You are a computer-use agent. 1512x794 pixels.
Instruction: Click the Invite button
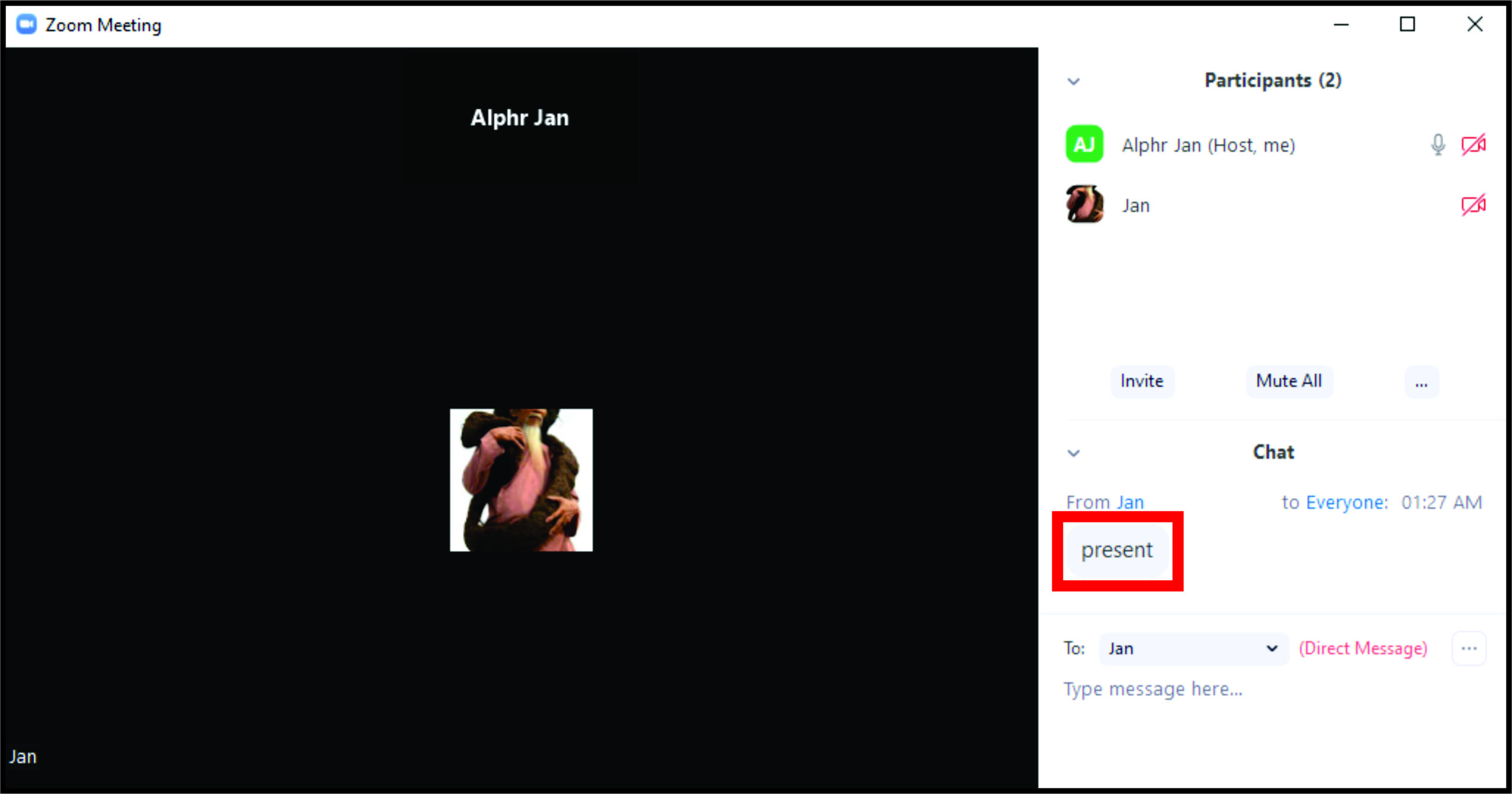(x=1142, y=381)
